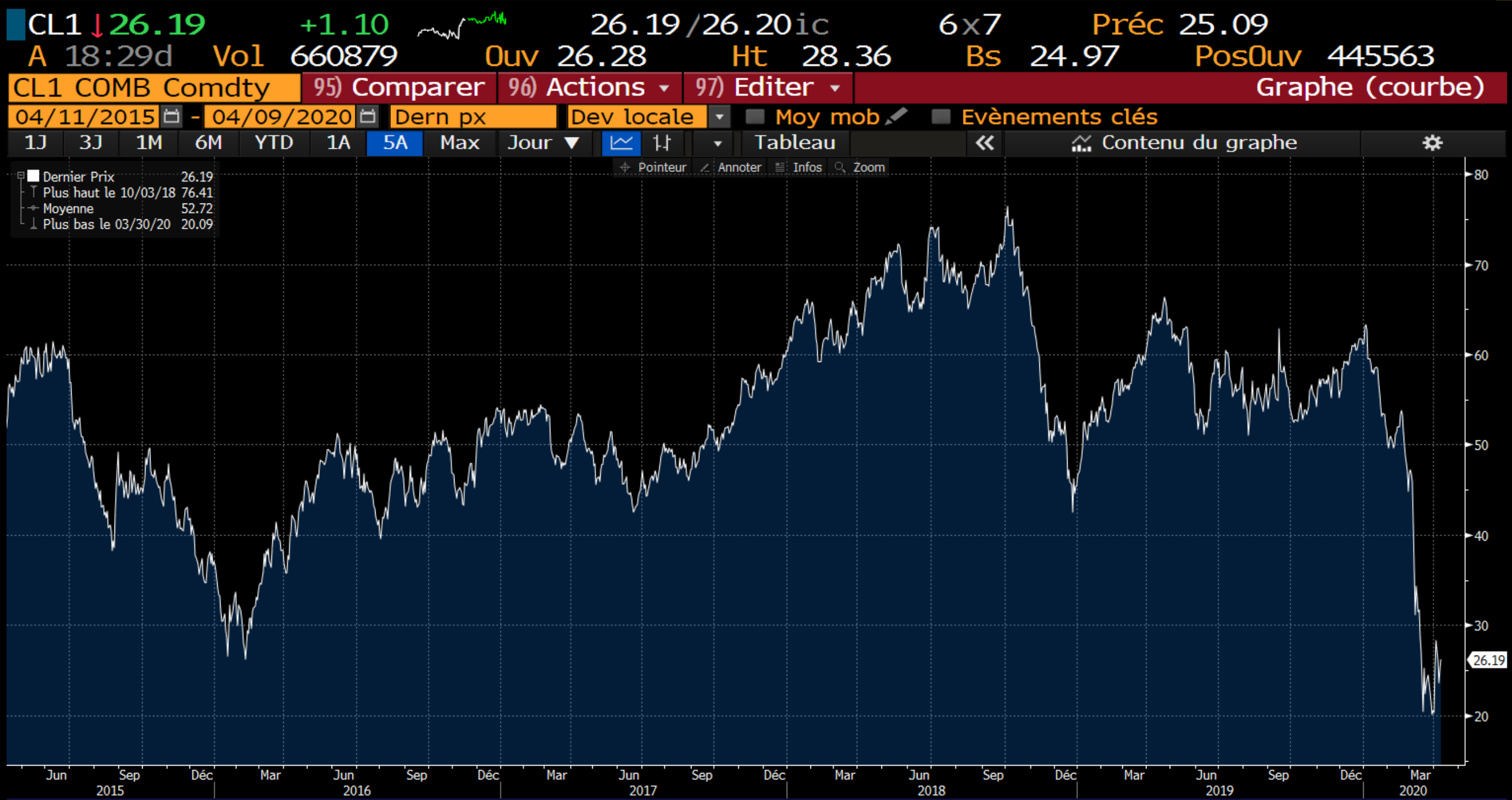Open Infos tool
This screenshot has width=1512, height=800.
click(x=798, y=167)
